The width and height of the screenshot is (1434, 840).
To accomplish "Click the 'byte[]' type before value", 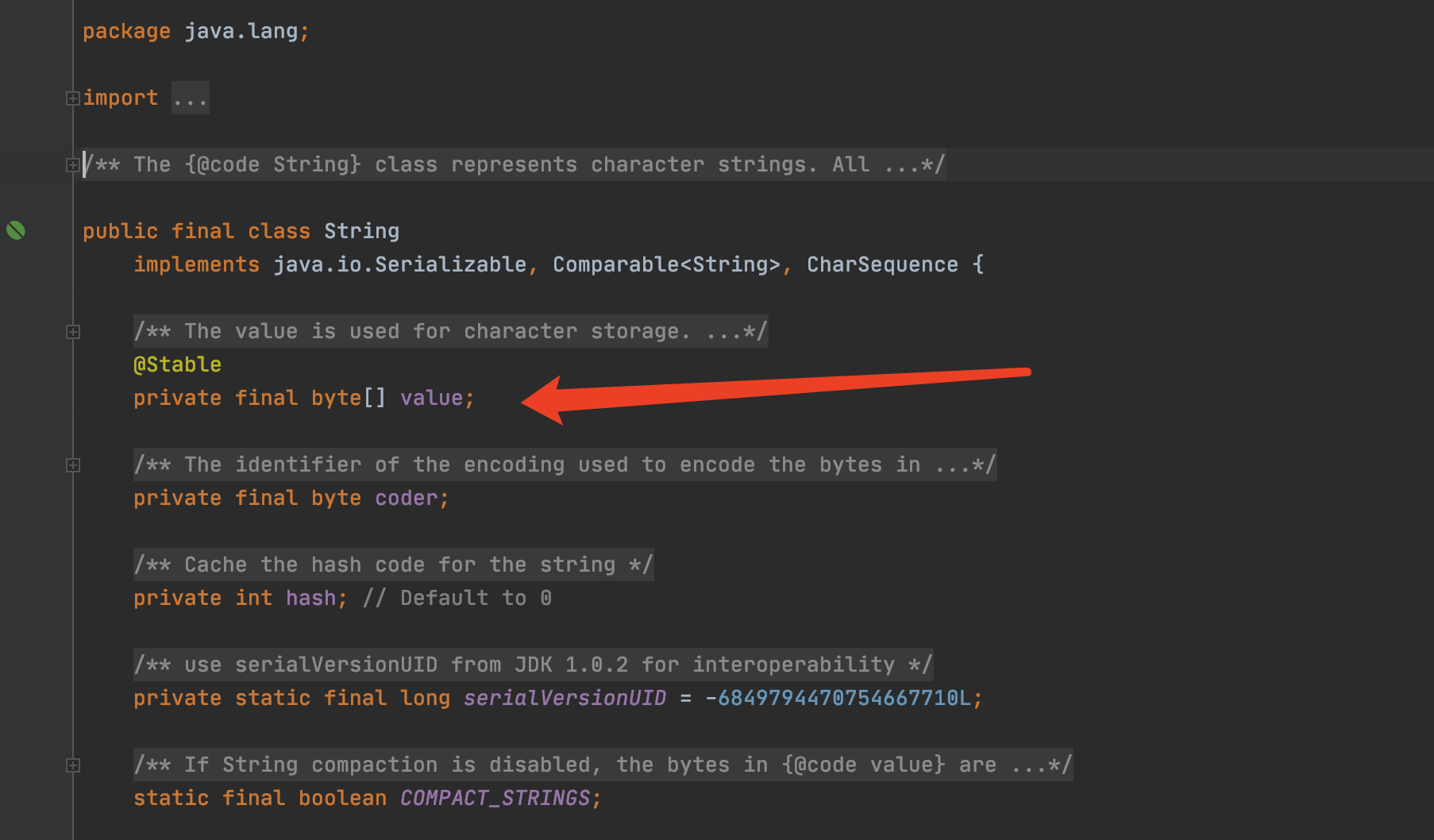I will click(x=349, y=398).
